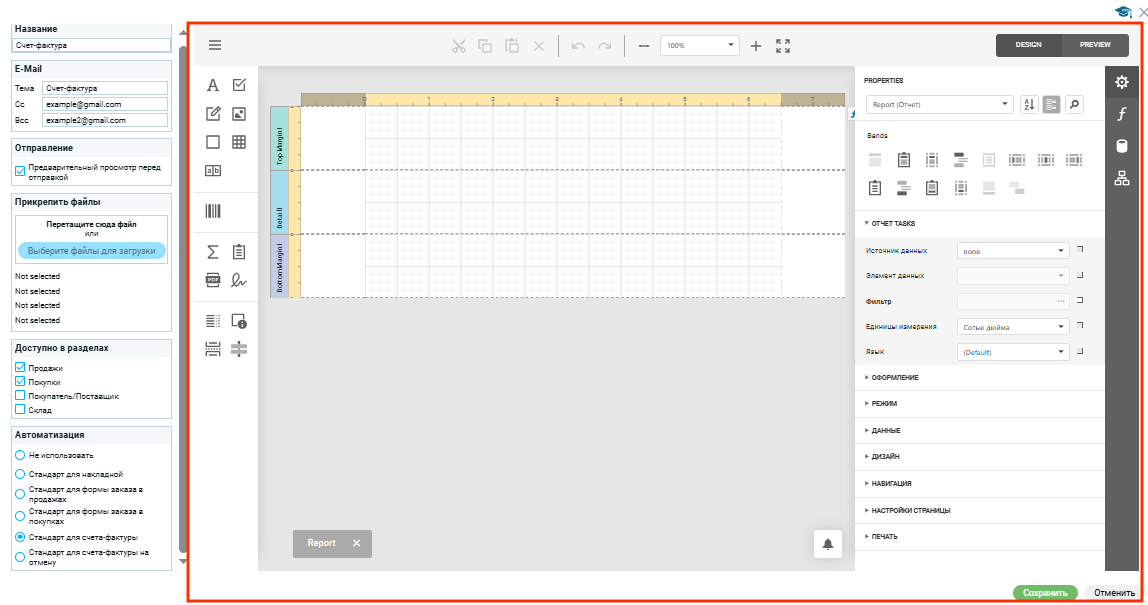Expand the ОФОРМЛЕНИЕ properties section

[x=895, y=378]
